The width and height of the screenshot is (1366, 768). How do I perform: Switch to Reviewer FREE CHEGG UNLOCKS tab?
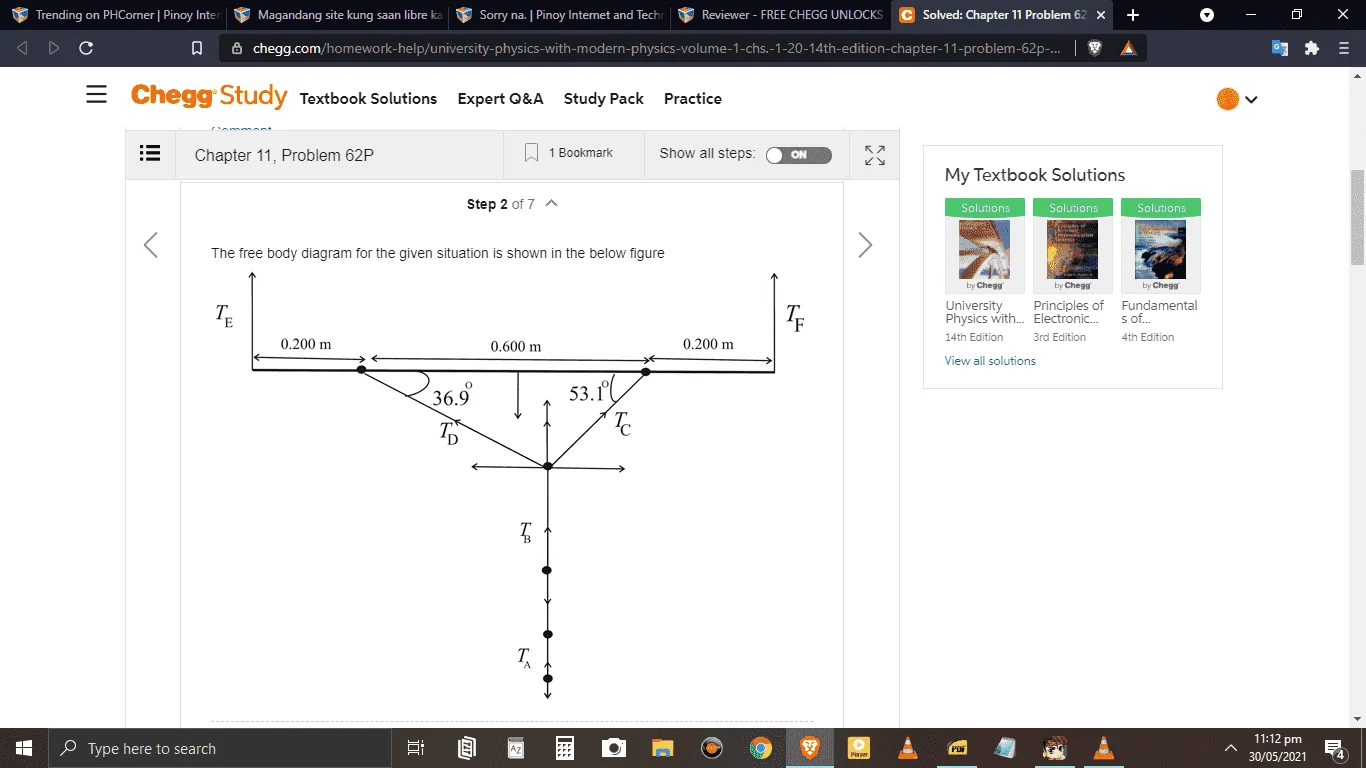click(x=781, y=15)
